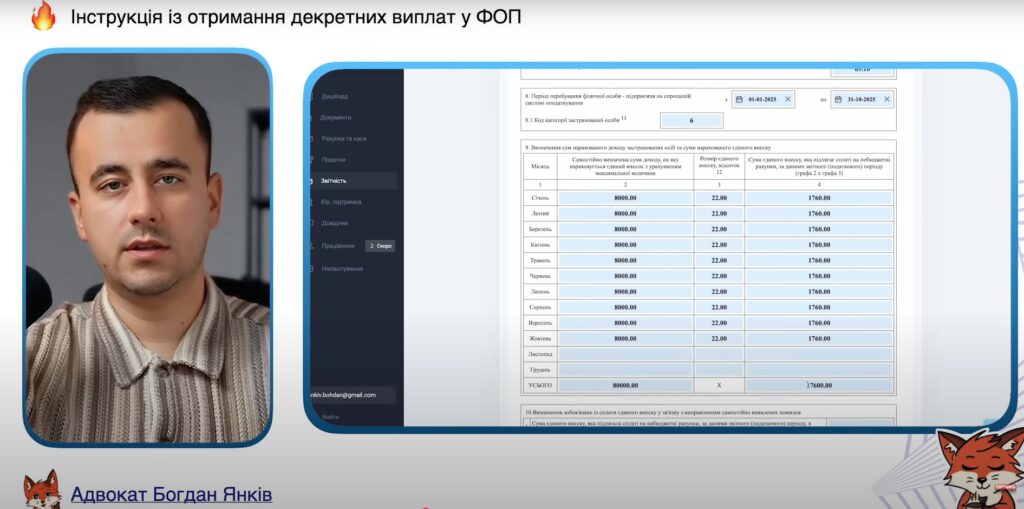Click Вийти at the sidebar bottom
Screen dimensions: 1024x509
click(330, 417)
